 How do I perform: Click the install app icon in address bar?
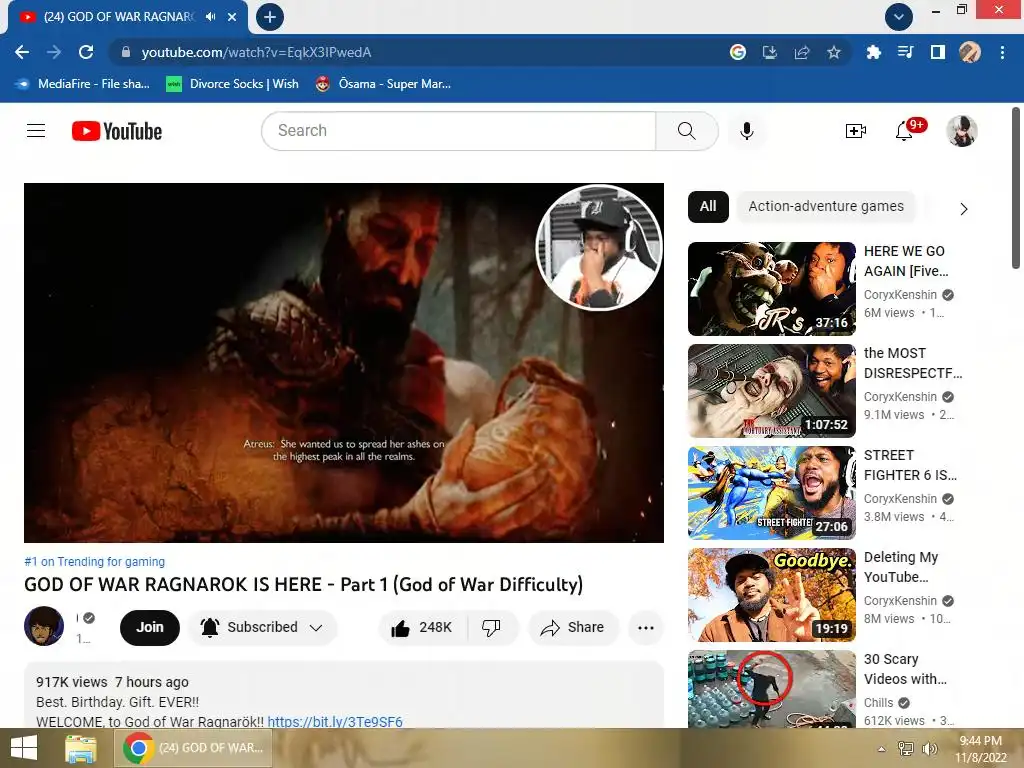pos(769,52)
